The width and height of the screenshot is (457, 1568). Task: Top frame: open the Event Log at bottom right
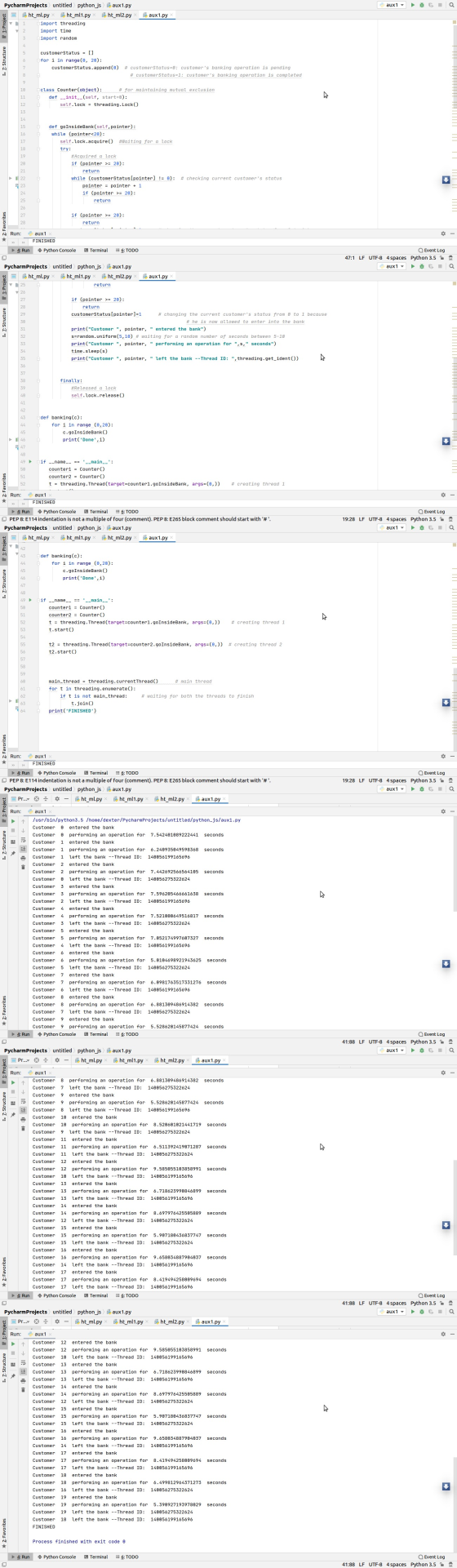point(432,250)
